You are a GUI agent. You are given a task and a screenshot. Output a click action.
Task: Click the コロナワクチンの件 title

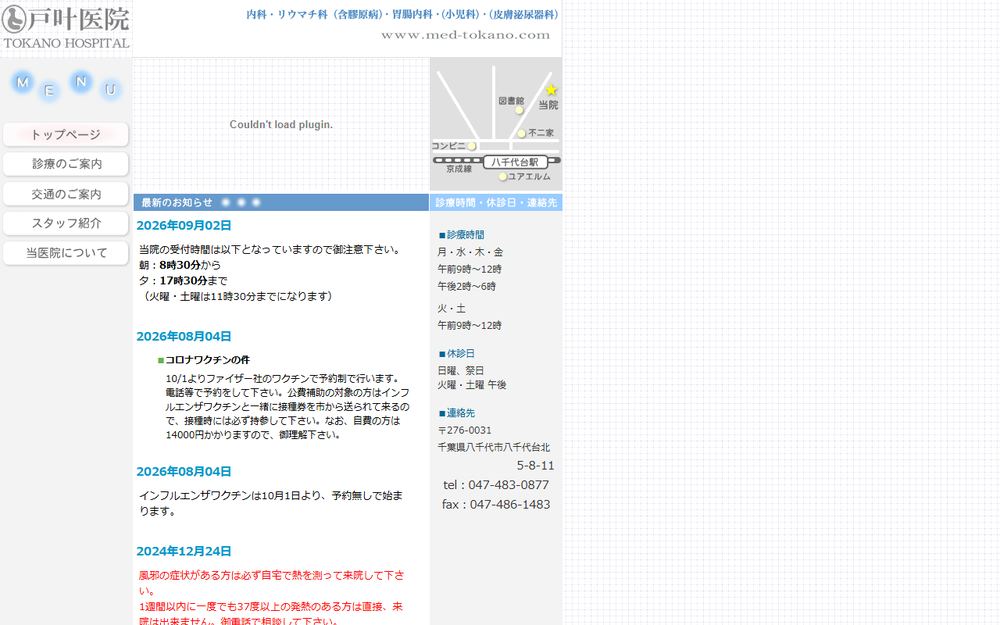pos(207,360)
